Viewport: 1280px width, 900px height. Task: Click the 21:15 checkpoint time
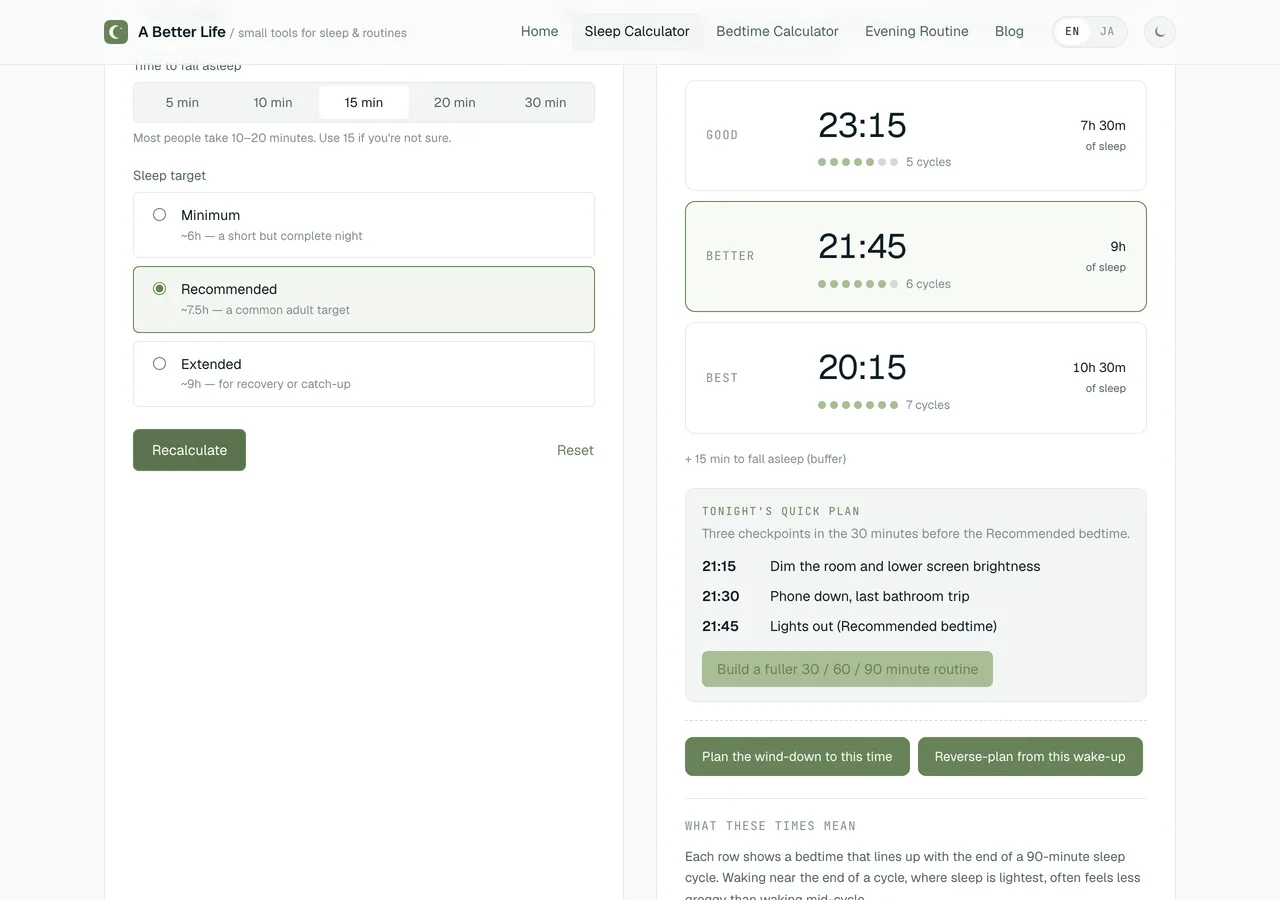[x=719, y=566]
